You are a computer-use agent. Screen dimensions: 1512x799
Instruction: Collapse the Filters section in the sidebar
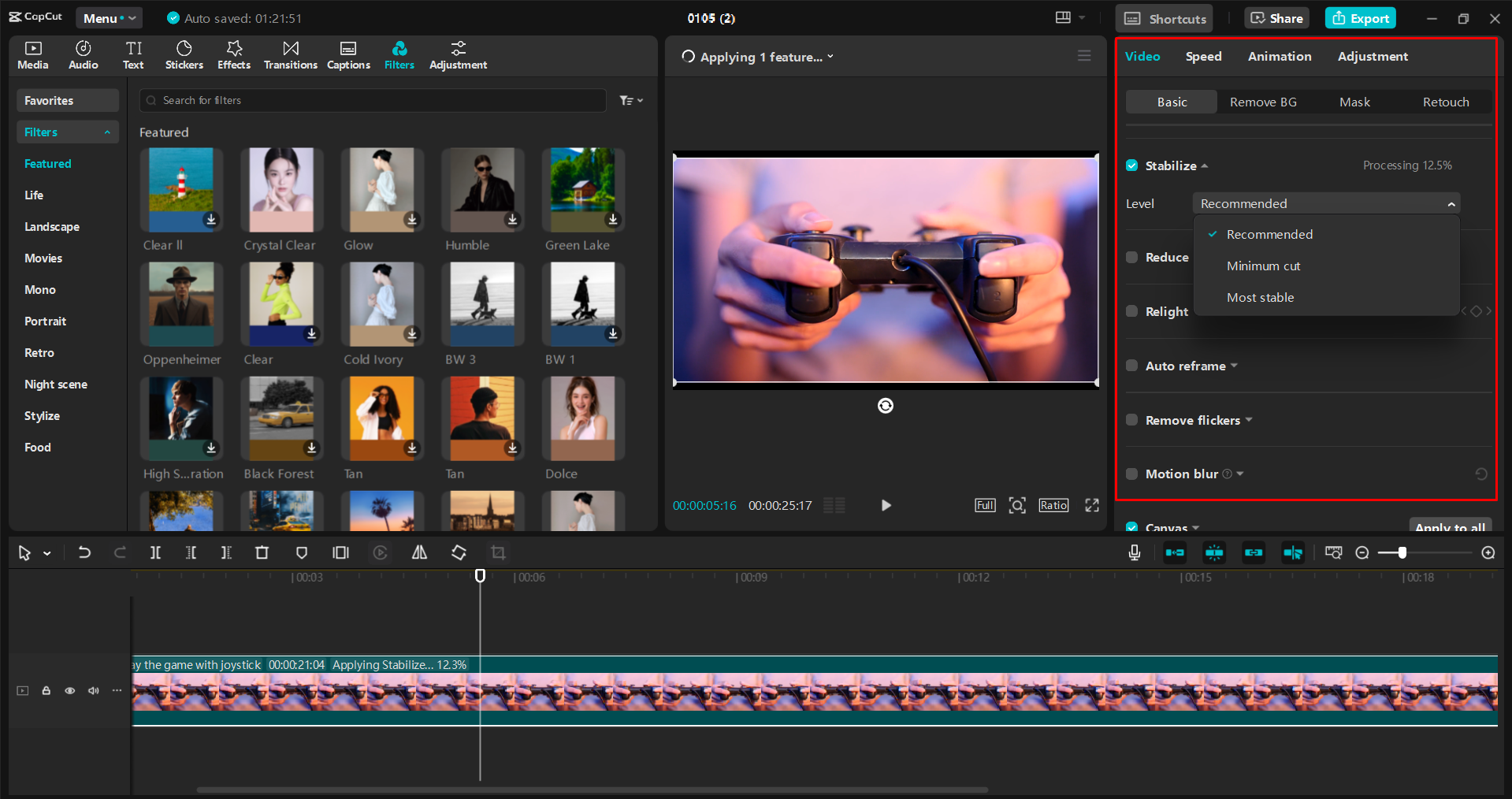pos(108,132)
